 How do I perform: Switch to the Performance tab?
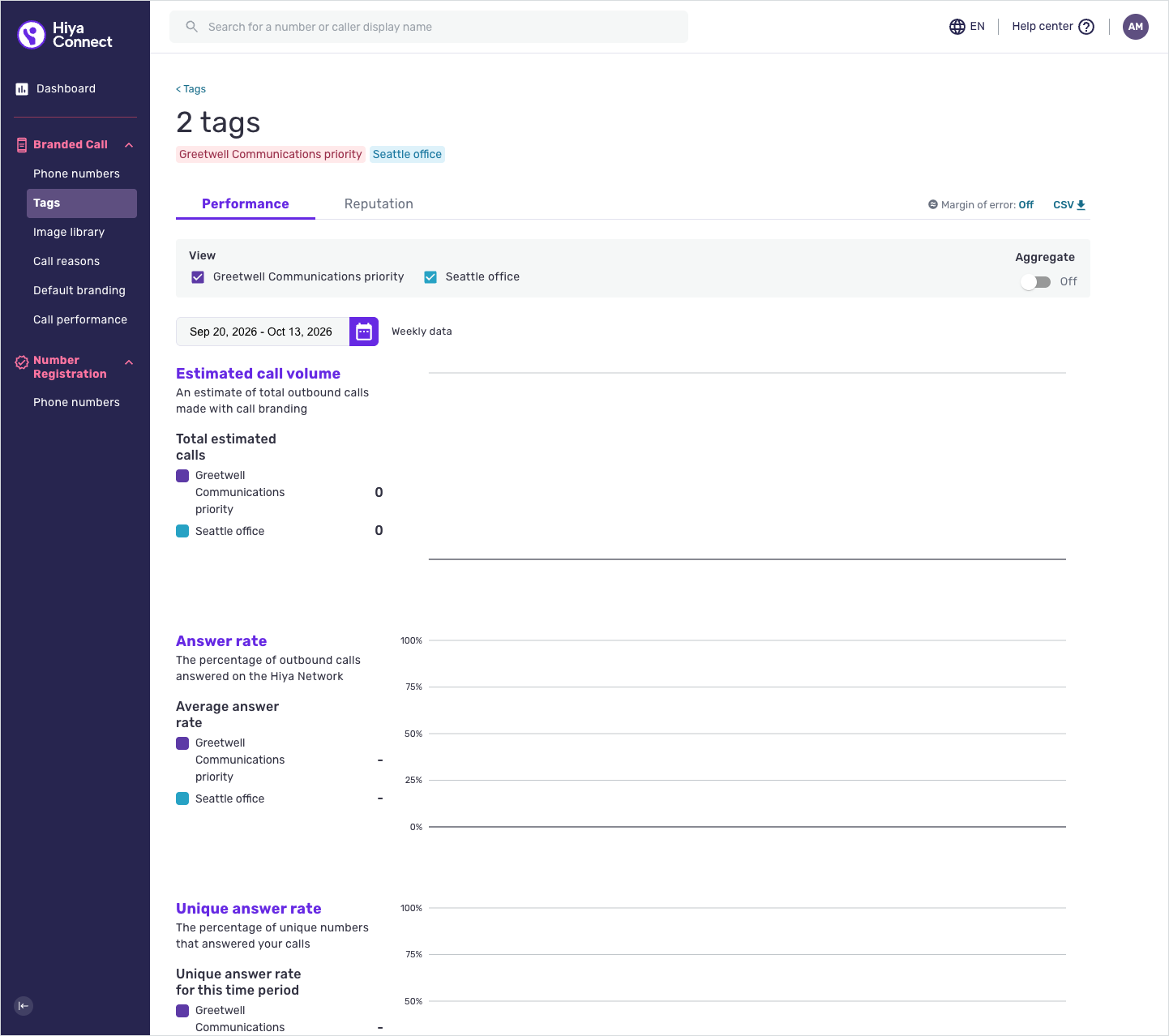(246, 204)
